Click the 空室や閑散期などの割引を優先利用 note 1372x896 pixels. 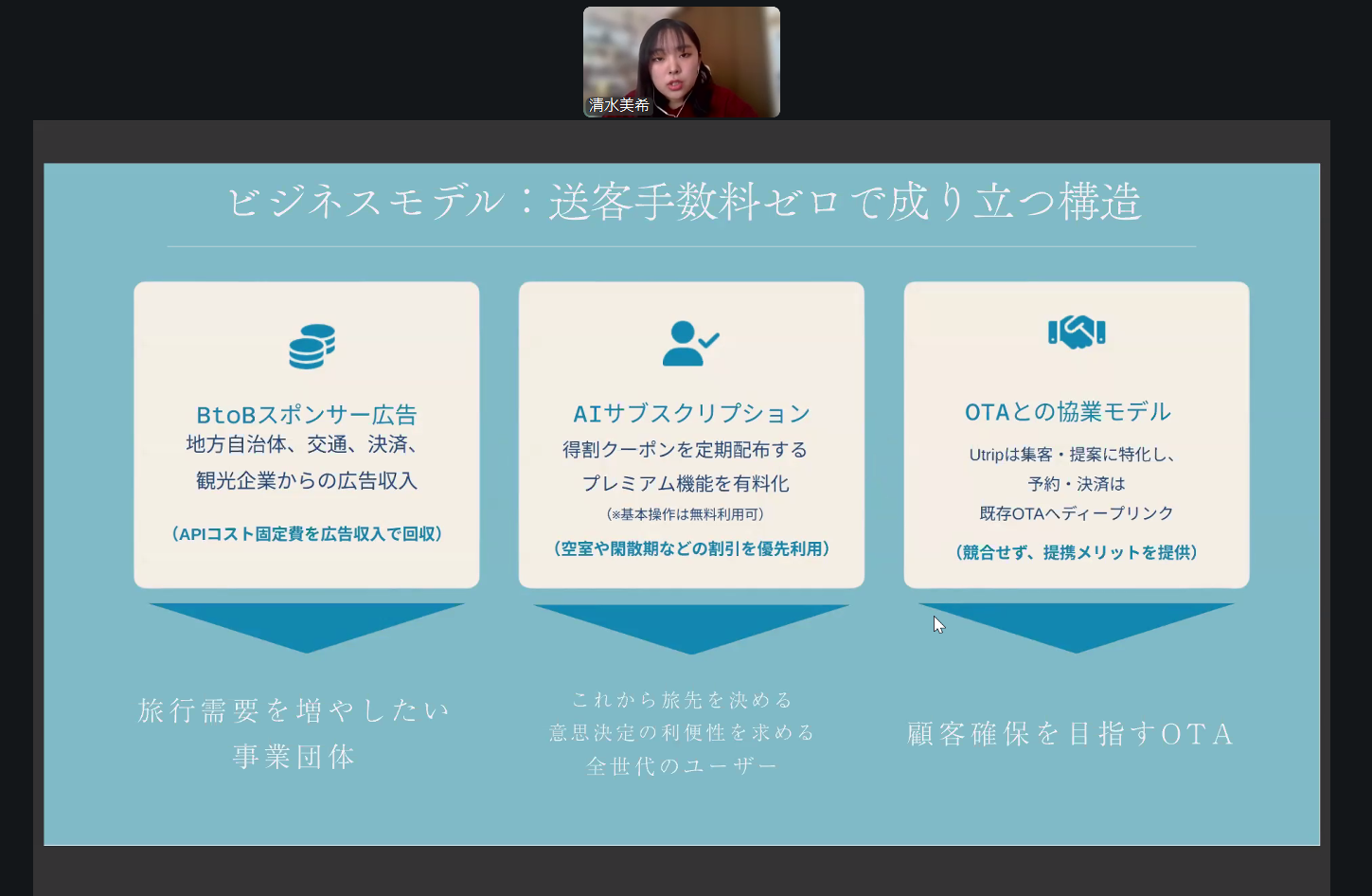691,548
